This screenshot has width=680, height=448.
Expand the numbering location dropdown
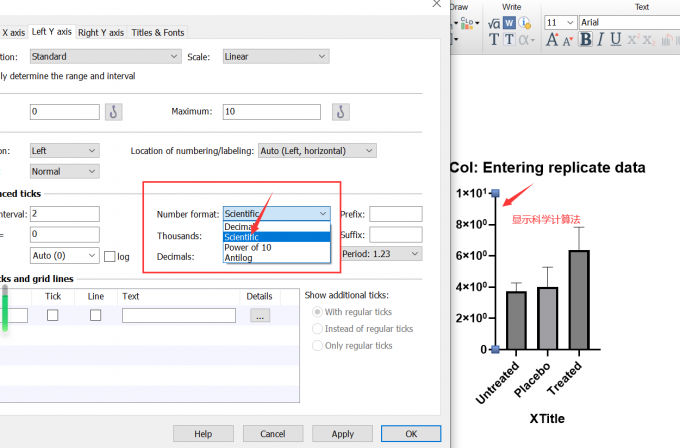point(316,150)
